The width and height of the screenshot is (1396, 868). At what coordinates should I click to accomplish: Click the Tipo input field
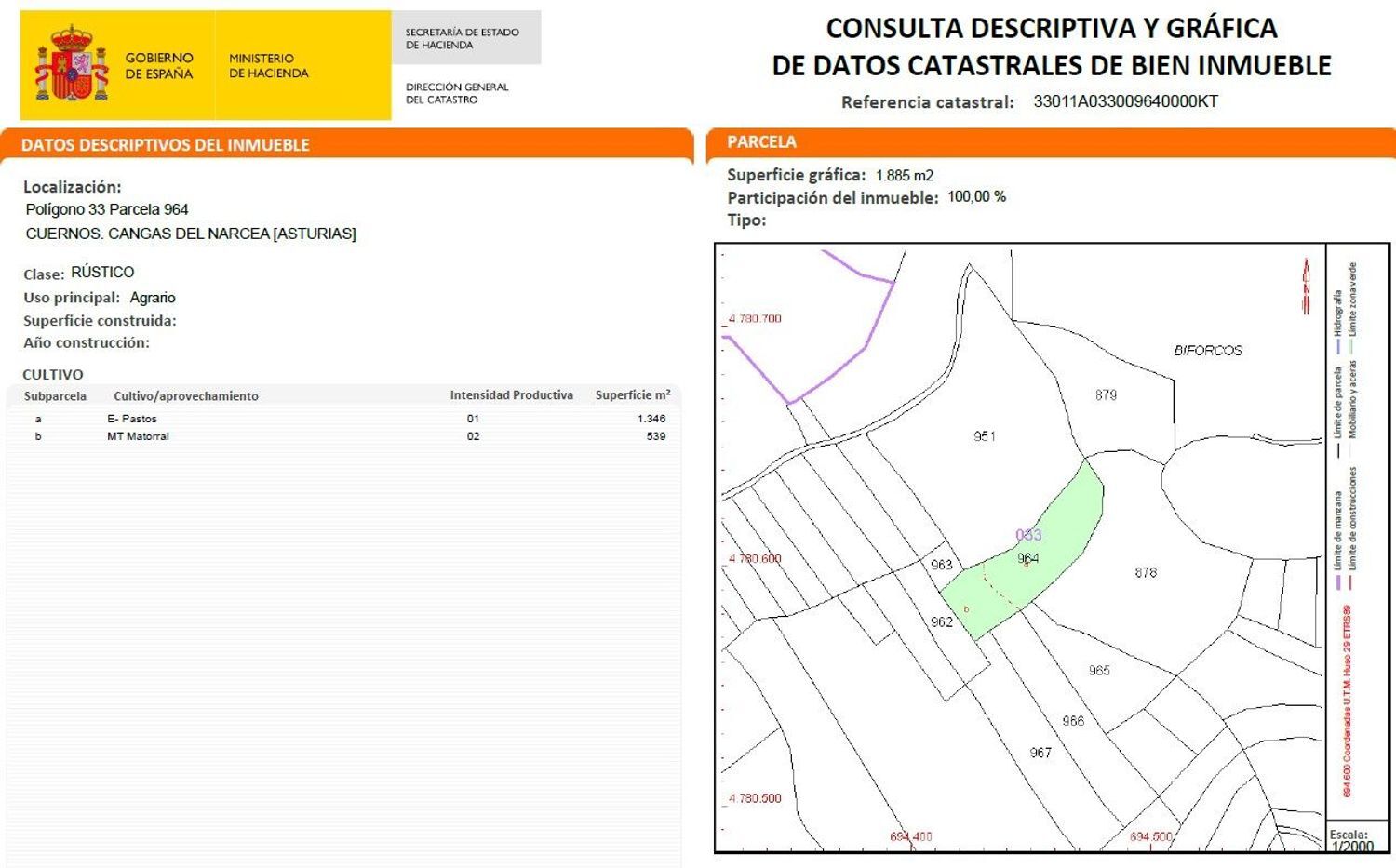click(800, 220)
